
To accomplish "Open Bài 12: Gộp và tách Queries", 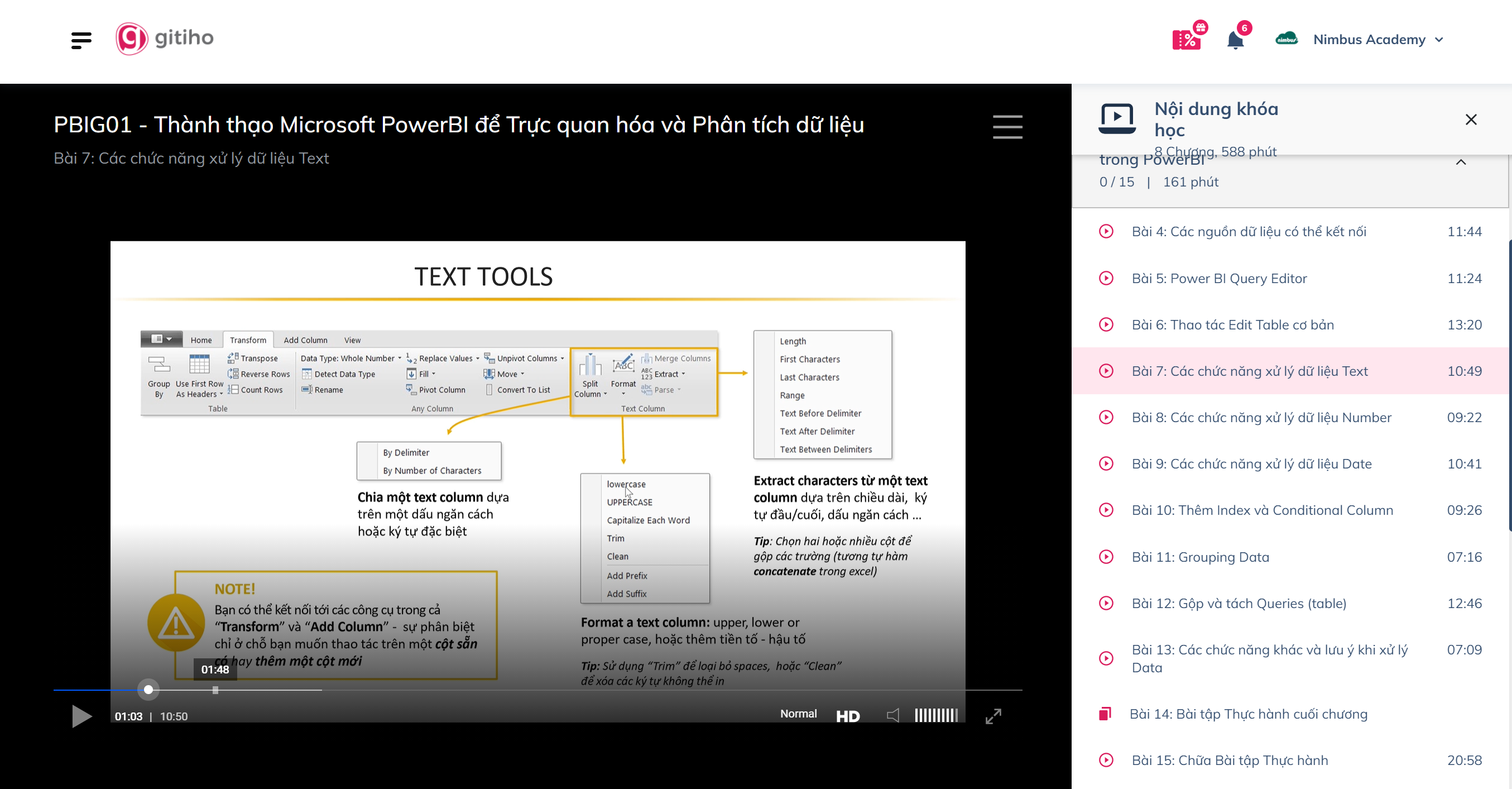I will point(1290,604).
